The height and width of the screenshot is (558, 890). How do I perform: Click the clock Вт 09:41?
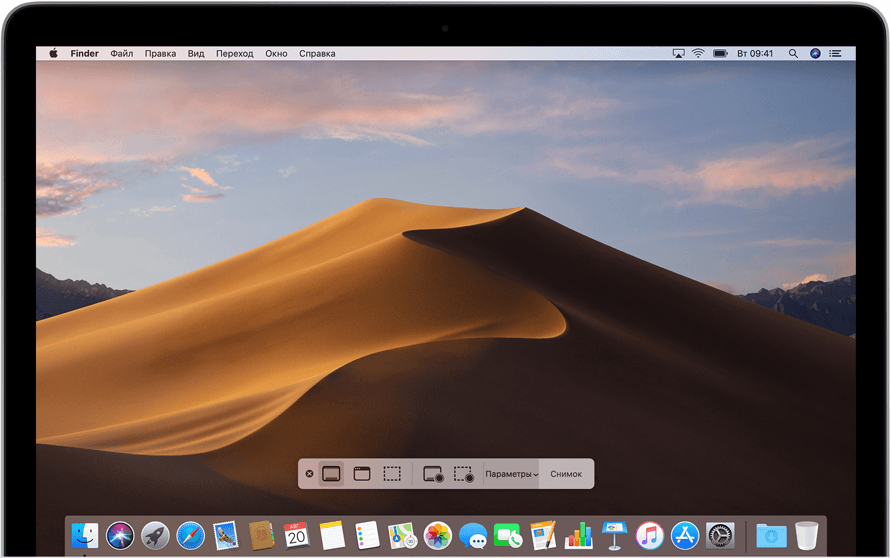pyautogui.click(x=755, y=53)
